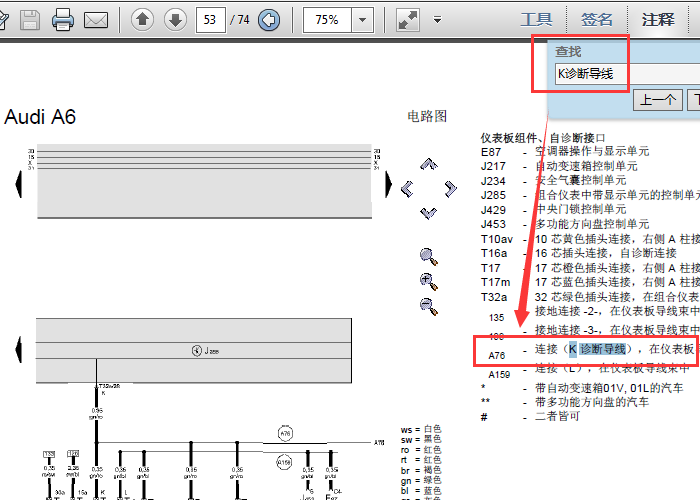Click the J453 legend entry
The image size is (700, 500).
point(565,224)
